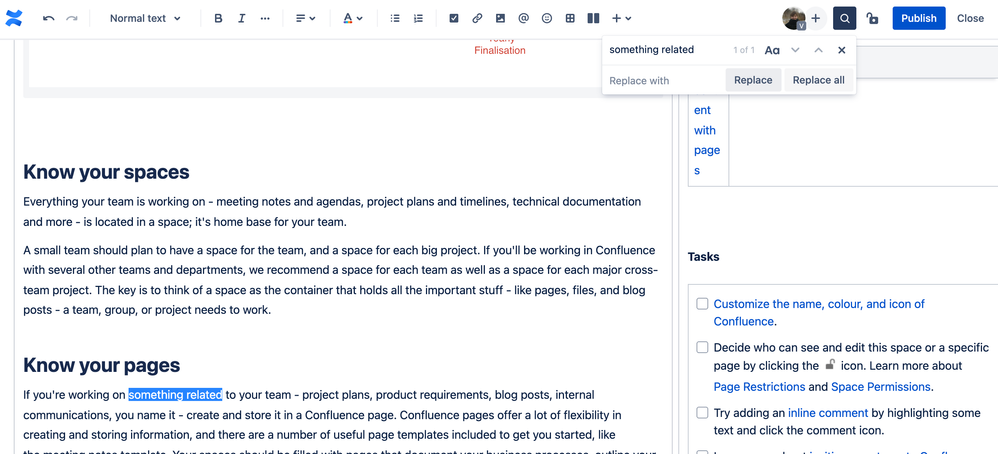
Task: Go to previous search match
Action: point(819,50)
